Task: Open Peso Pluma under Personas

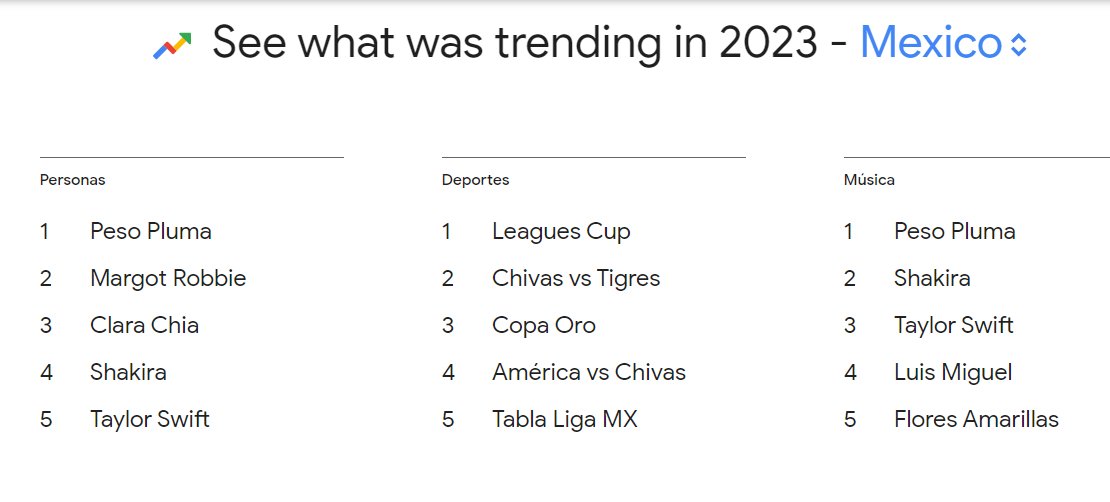Action: coord(151,231)
